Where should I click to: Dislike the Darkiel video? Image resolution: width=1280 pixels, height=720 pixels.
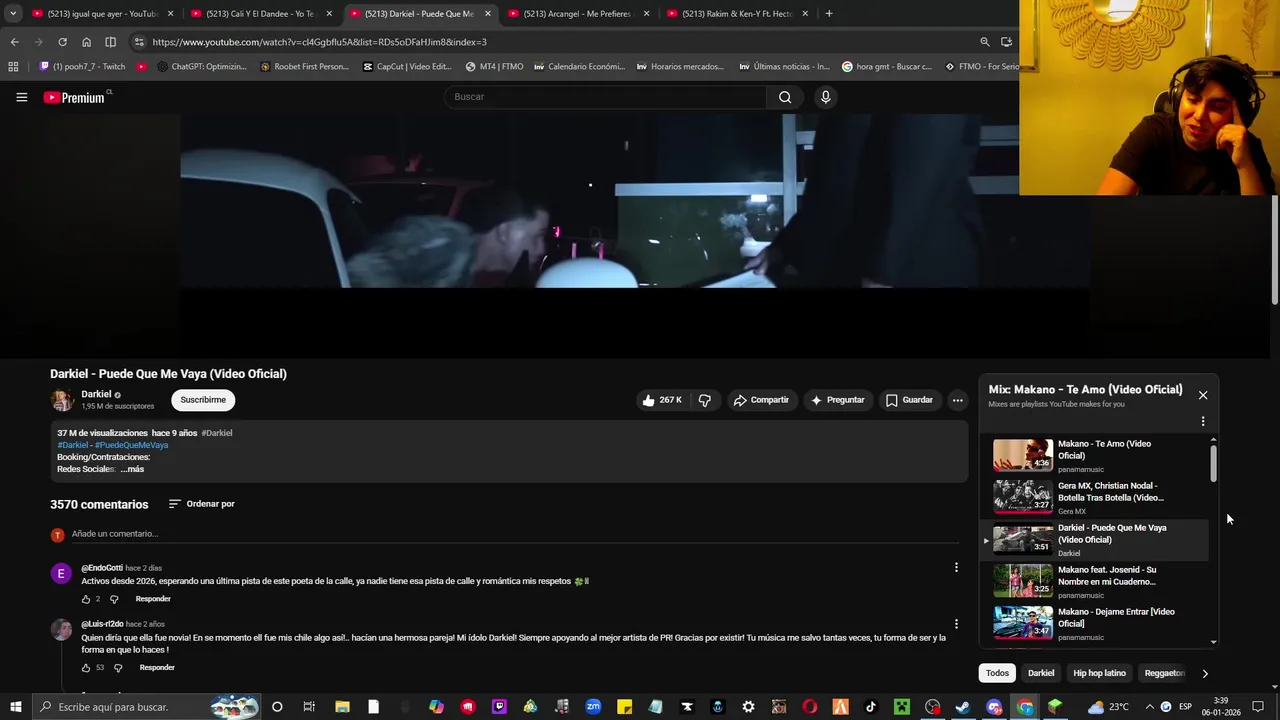coord(705,400)
